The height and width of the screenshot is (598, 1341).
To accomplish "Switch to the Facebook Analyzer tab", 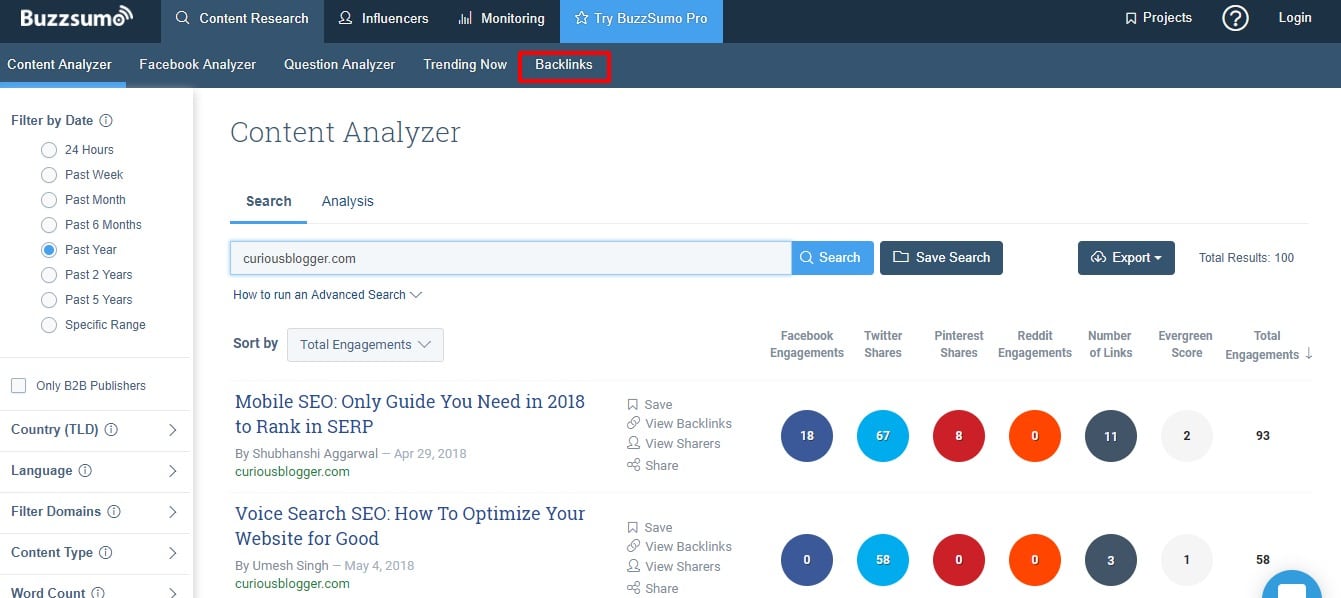I will click(x=198, y=64).
